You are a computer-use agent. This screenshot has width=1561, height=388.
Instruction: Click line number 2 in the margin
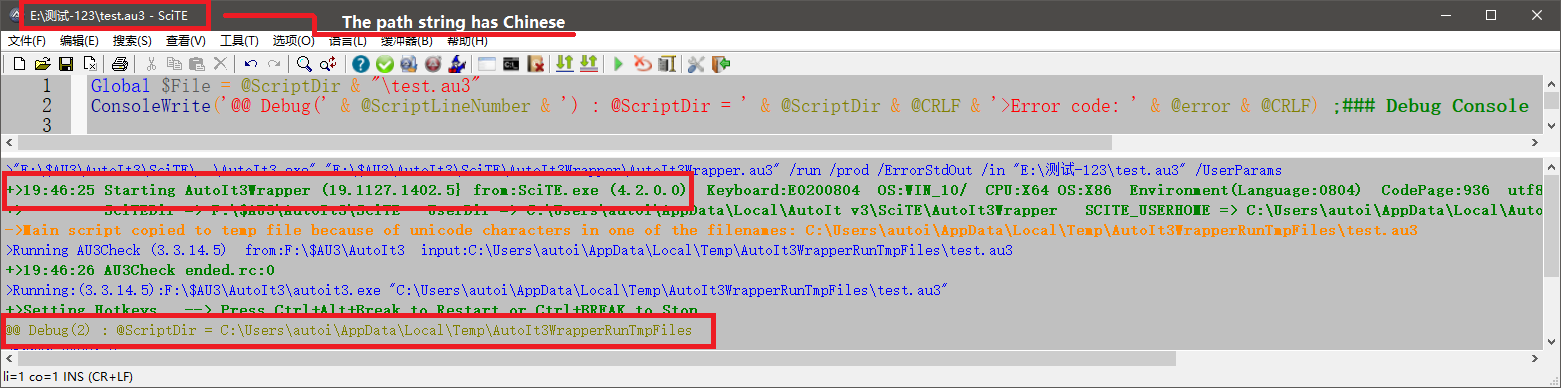point(46,106)
